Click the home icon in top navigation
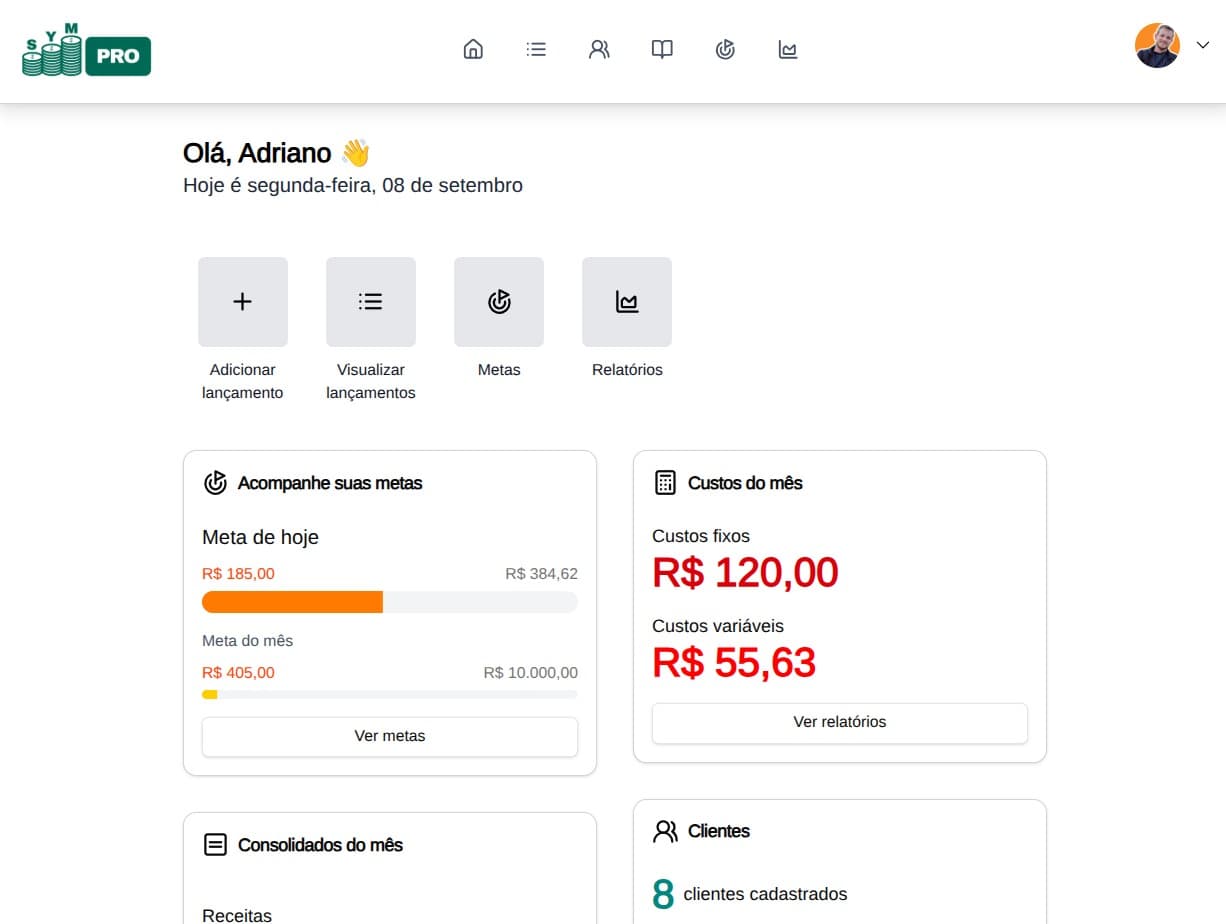The height and width of the screenshot is (924, 1226). pos(473,49)
